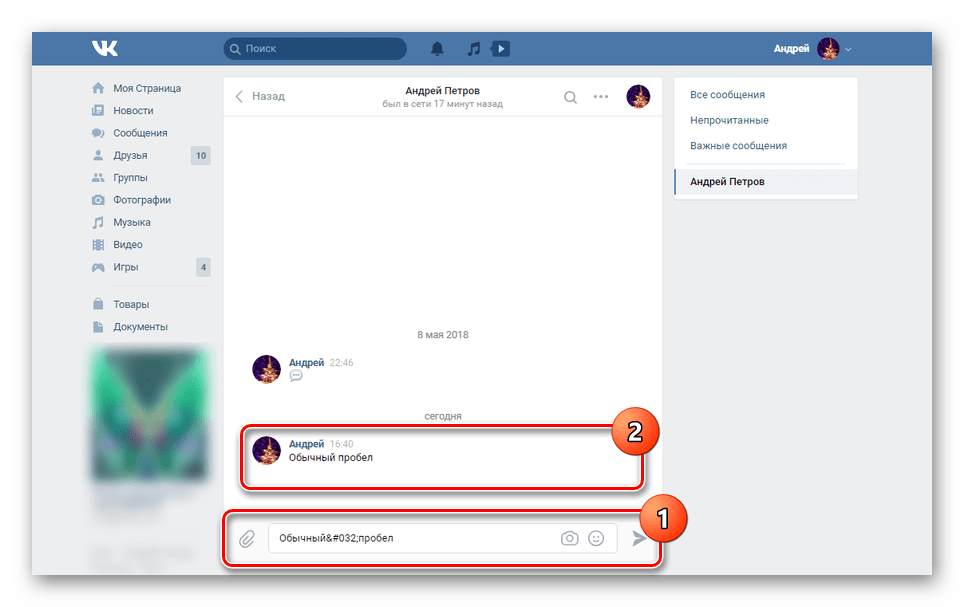Select the Непрочитанные message filter
The height and width of the screenshot is (607, 964).
[729, 120]
